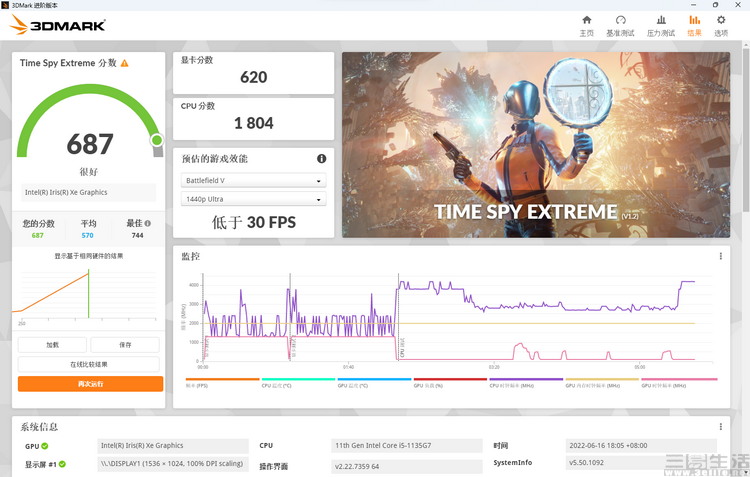
Task: Click the info icon next to 最佳
Action: click(148, 223)
